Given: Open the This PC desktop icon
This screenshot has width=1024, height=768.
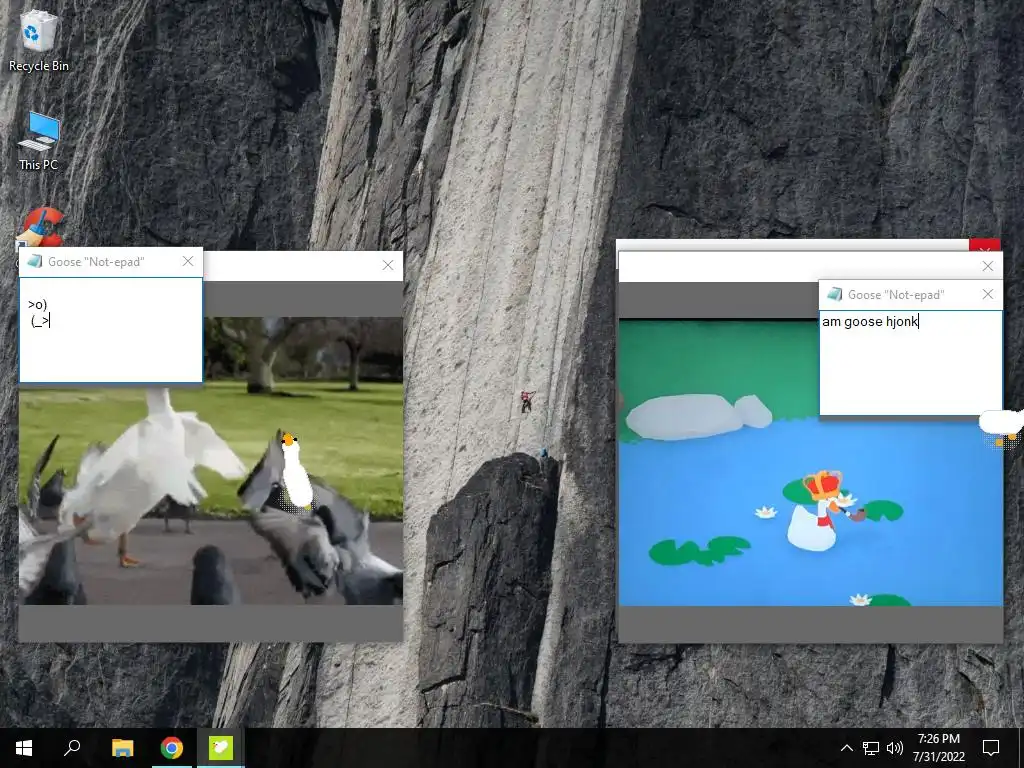Looking at the screenshot, I should (x=39, y=141).
